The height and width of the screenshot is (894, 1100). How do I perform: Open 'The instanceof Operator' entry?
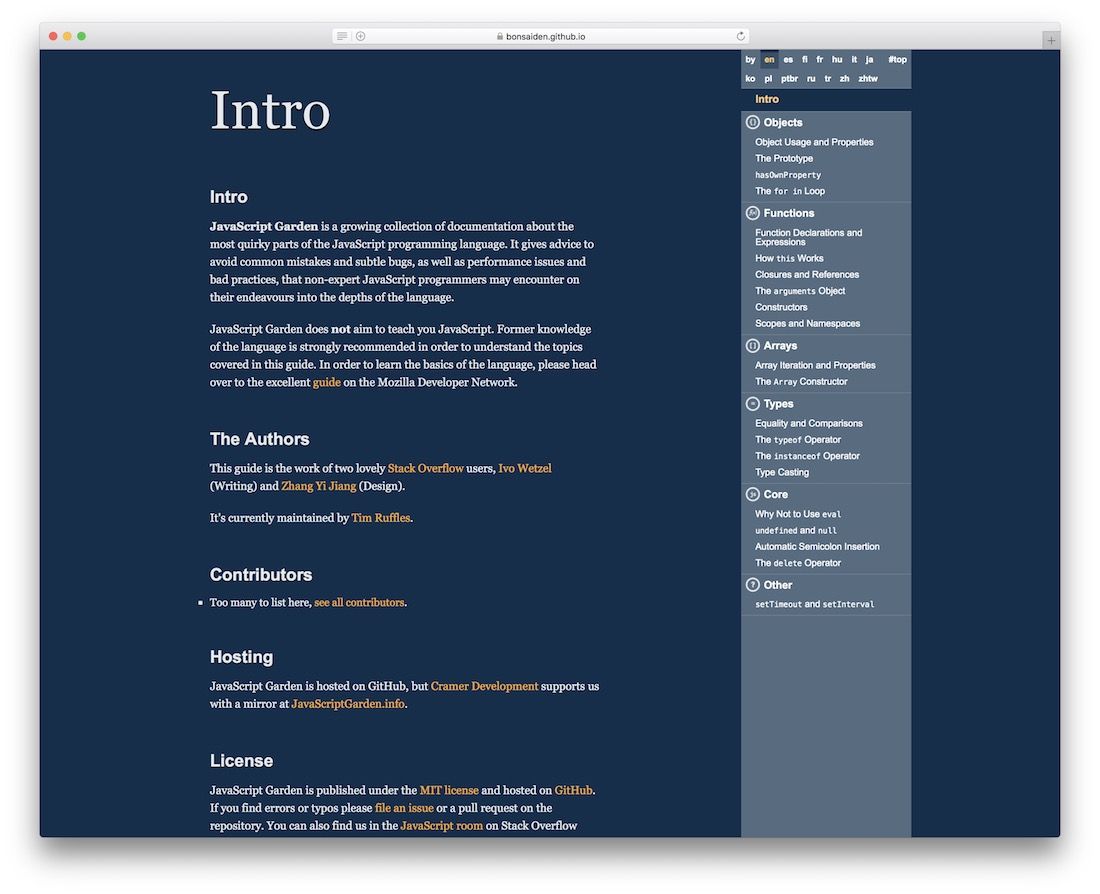[x=807, y=455]
